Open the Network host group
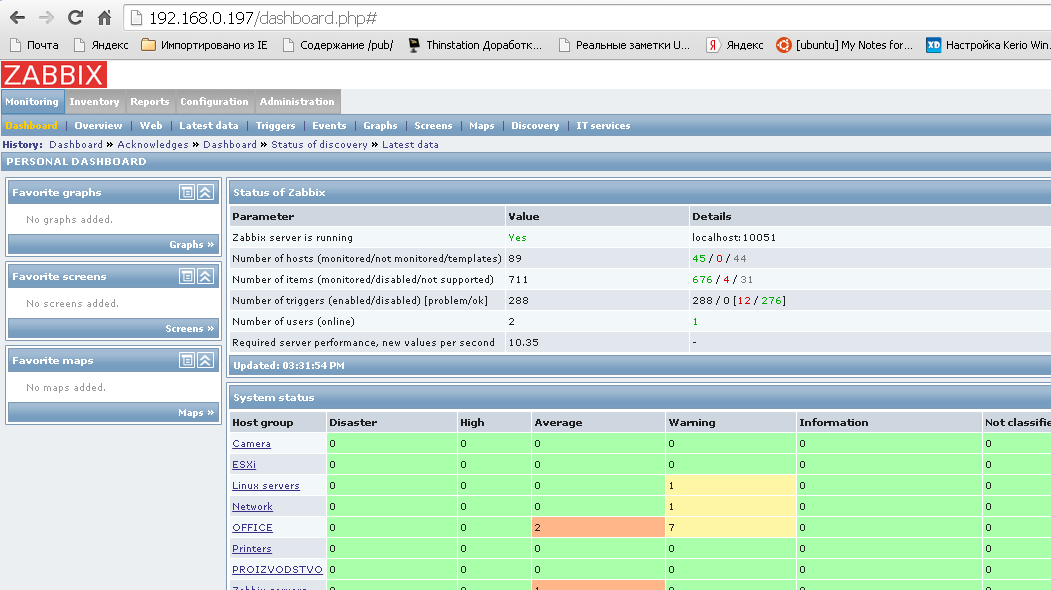The image size is (1051, 590). (252, 507)
